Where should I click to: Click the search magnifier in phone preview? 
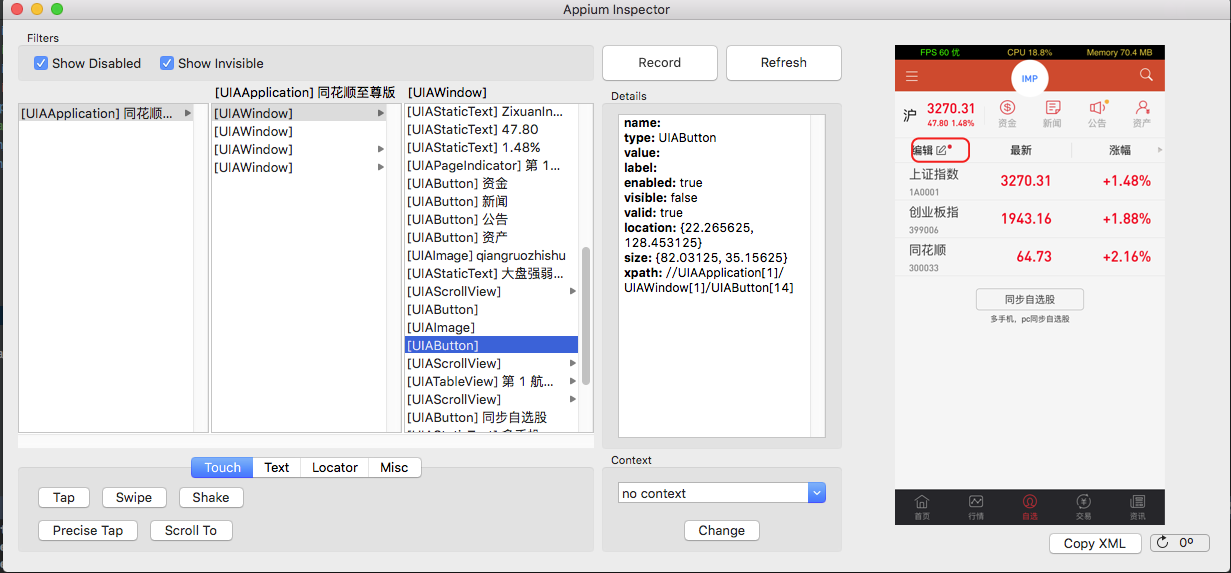tap(1146, 75)
